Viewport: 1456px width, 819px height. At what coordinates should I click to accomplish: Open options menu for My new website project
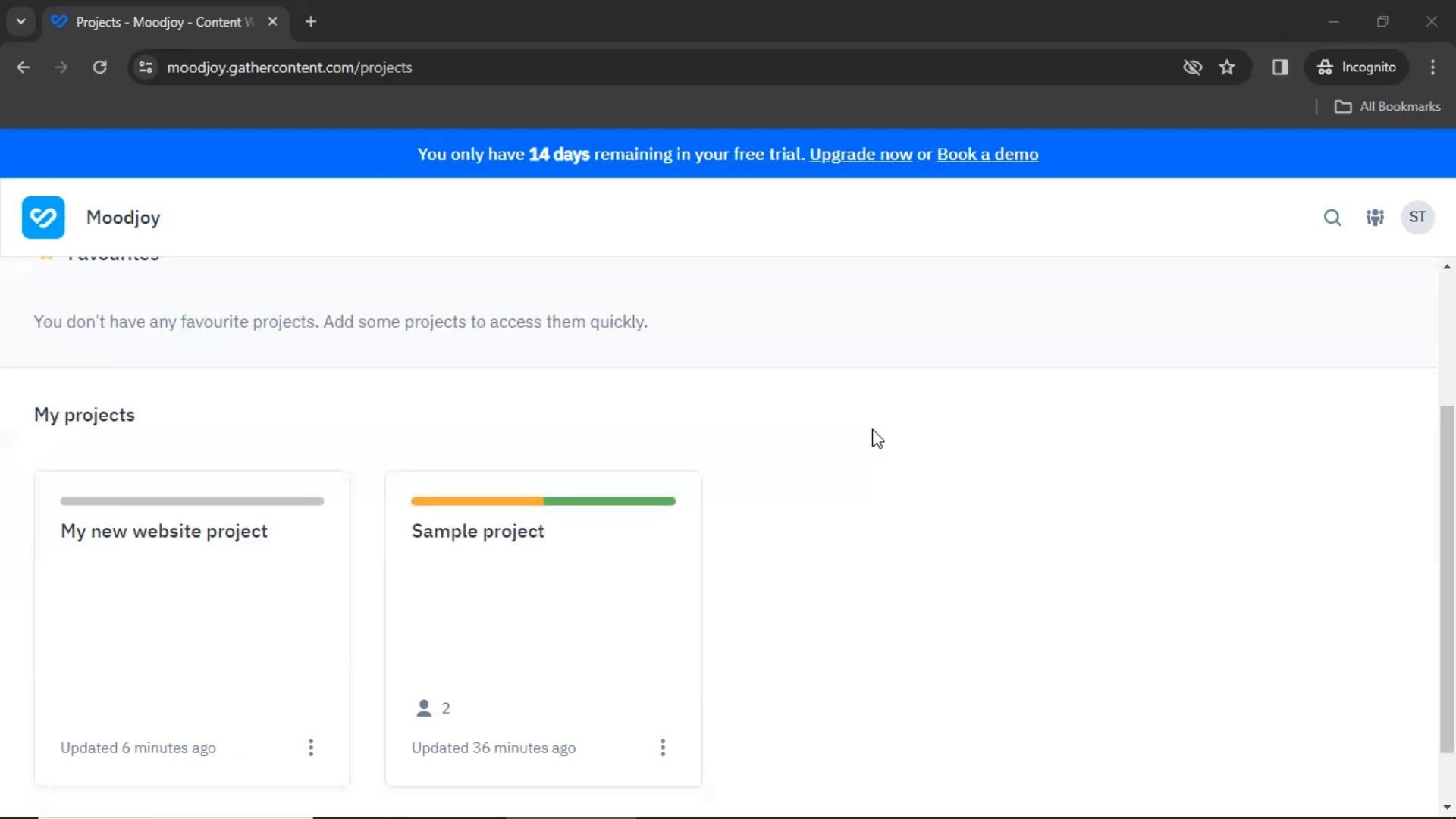click(x=311, y=748)
